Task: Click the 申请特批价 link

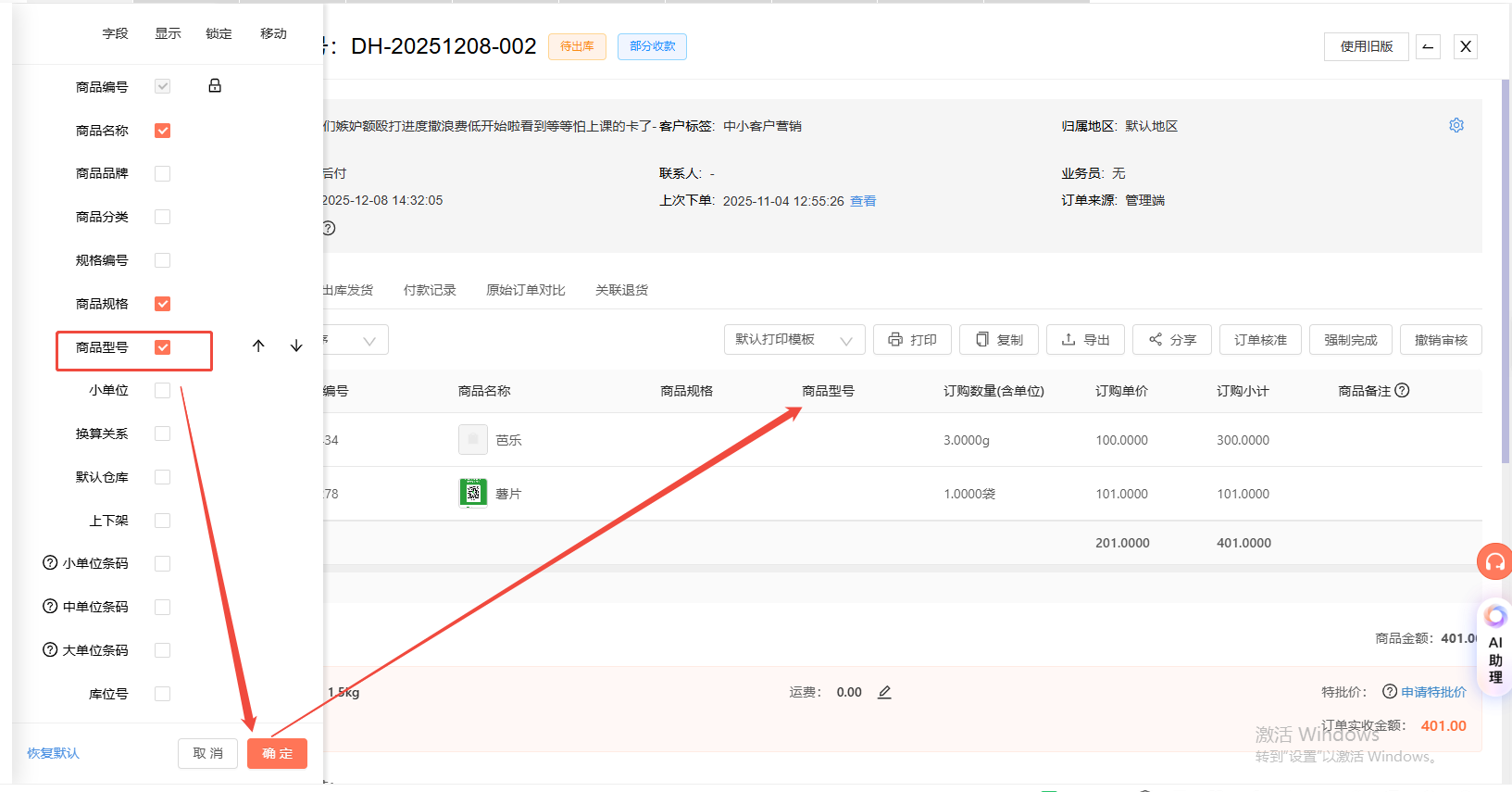Action: coord(1433,692)
